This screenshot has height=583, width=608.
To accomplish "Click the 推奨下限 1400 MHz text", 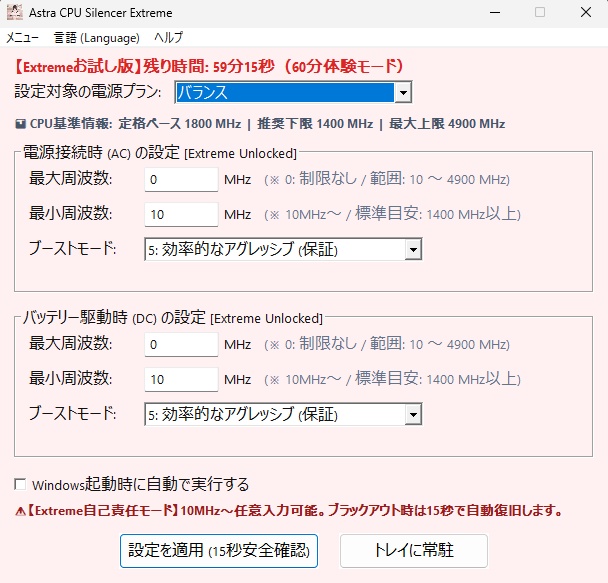I will [315, 124].
